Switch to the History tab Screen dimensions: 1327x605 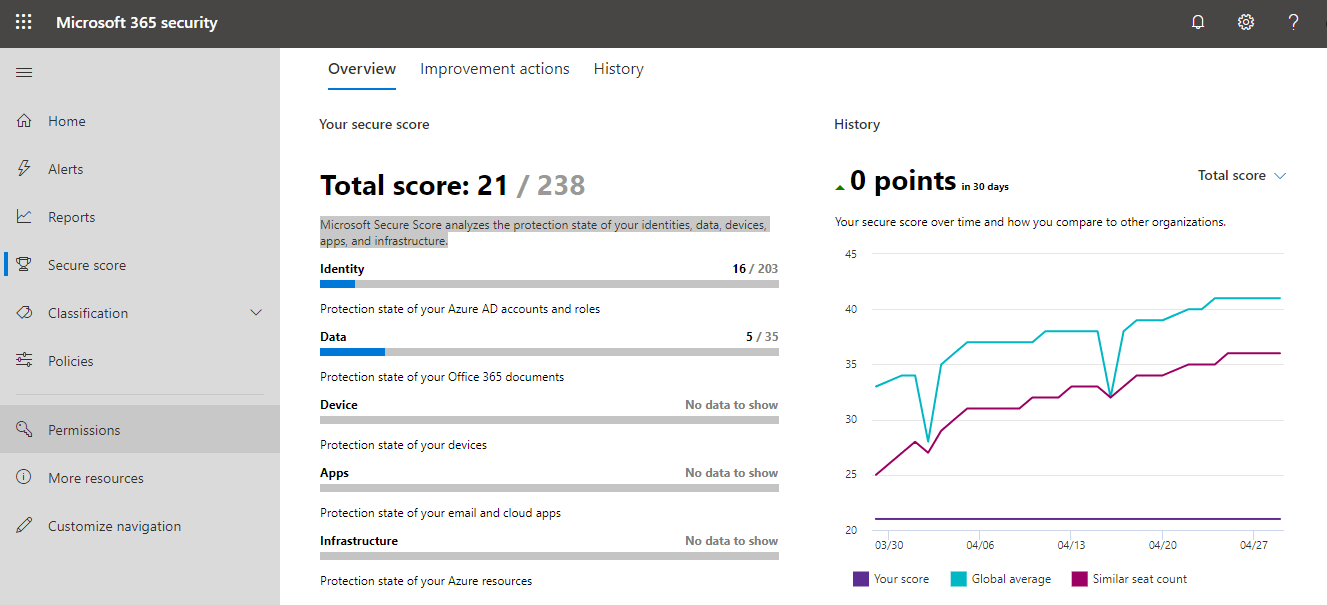pyautogui.click(x=619, y=69)
